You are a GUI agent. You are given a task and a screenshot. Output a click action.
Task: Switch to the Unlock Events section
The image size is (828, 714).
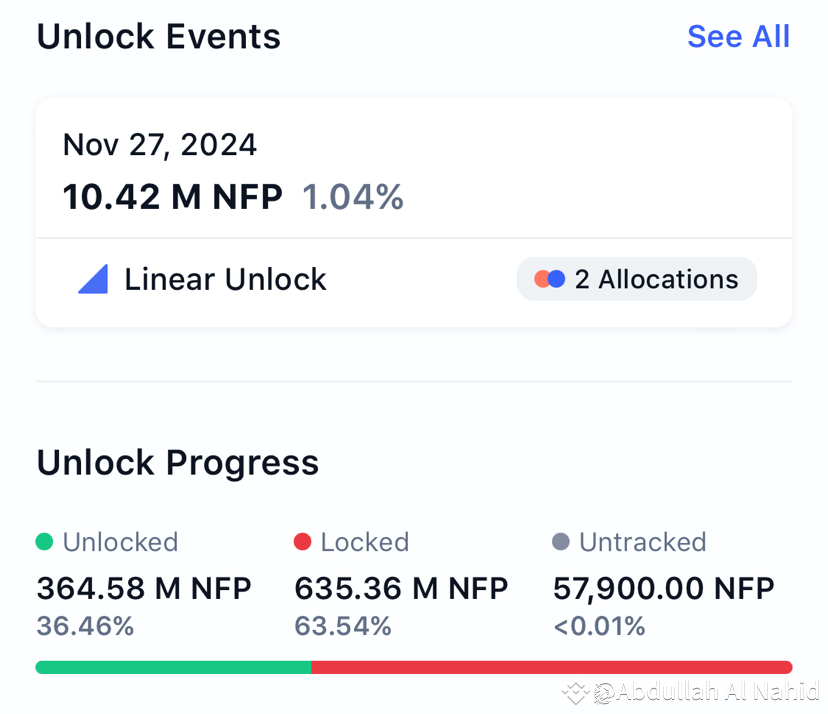(x=158, y=37)
